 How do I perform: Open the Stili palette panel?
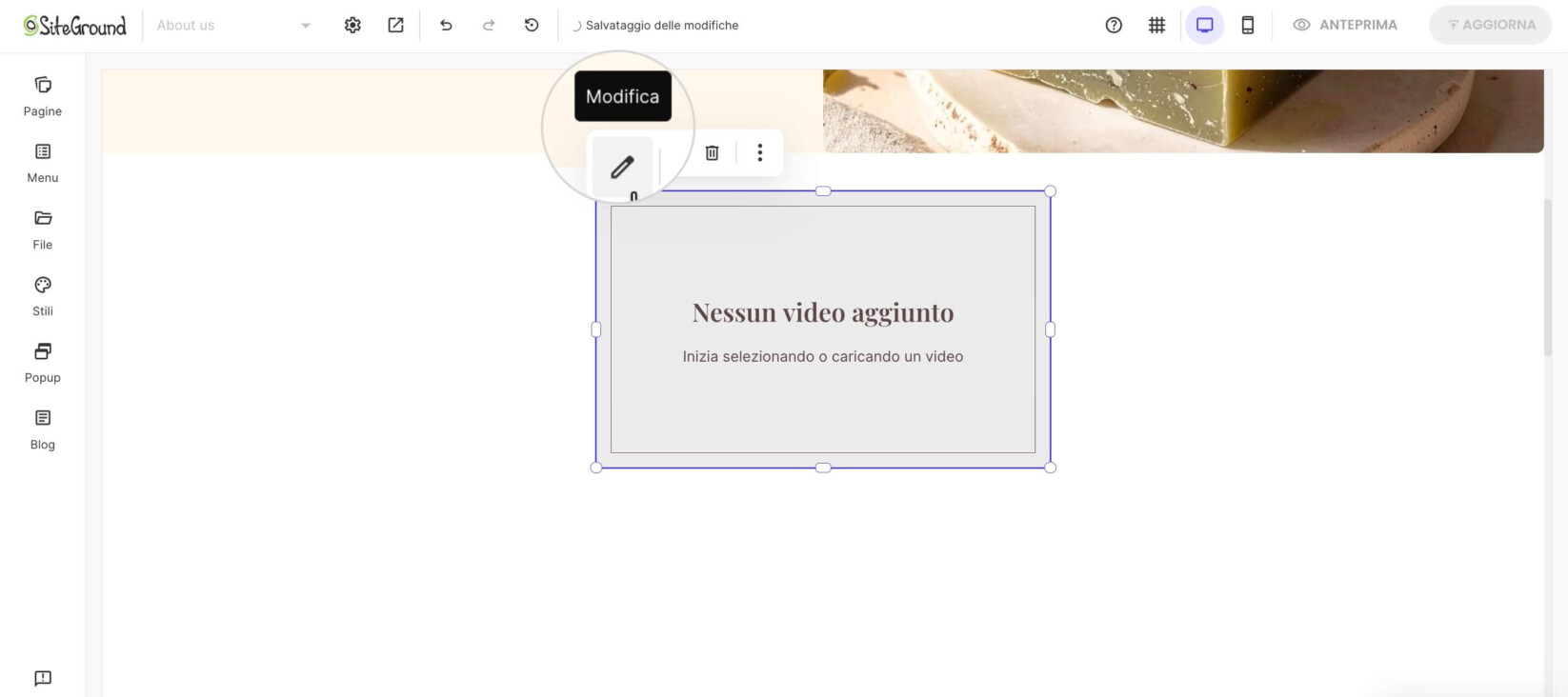[x=42, y=297]
